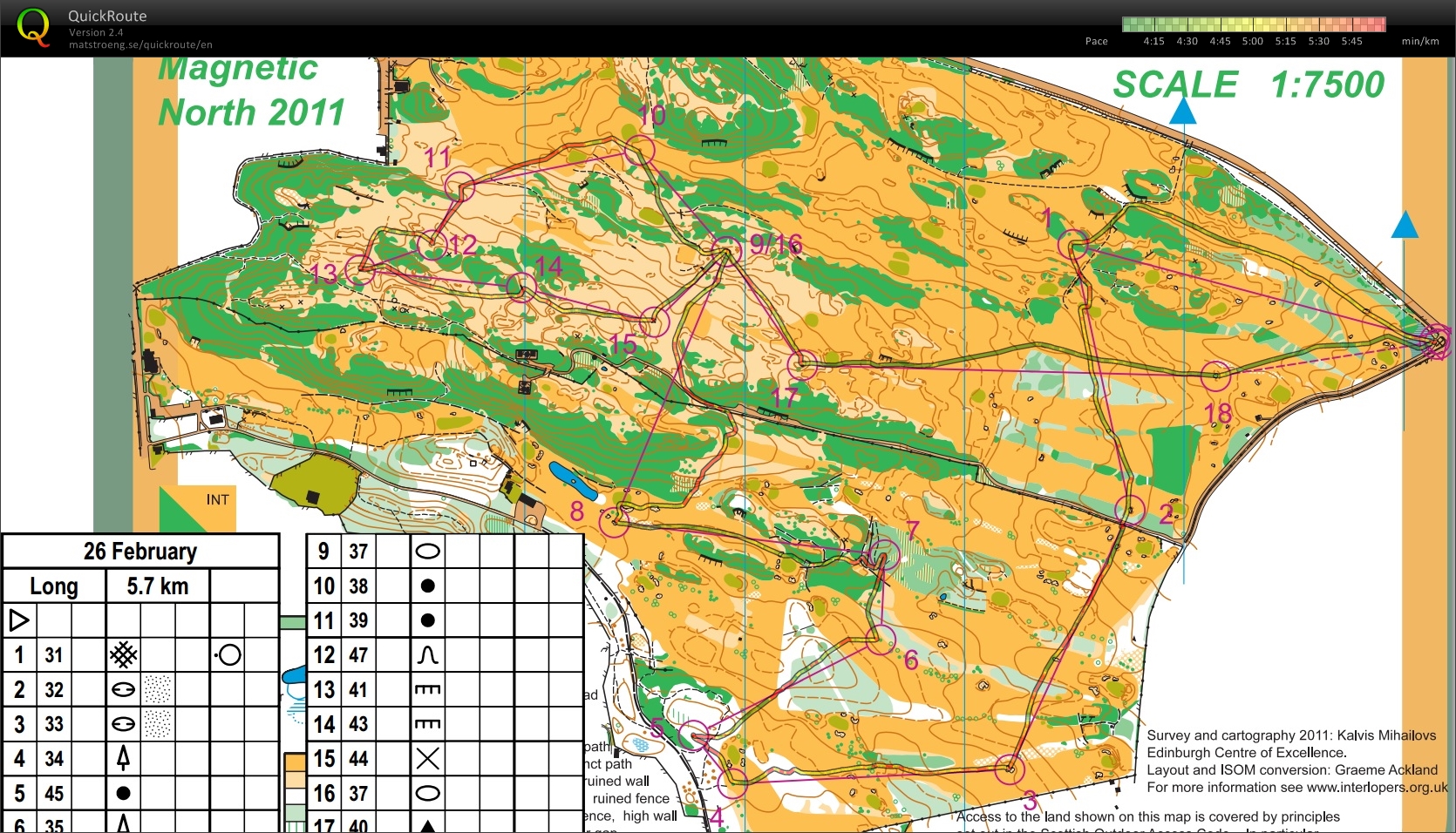Click control circle 14 on the map
1456x833 pixels.
point(521,287)
